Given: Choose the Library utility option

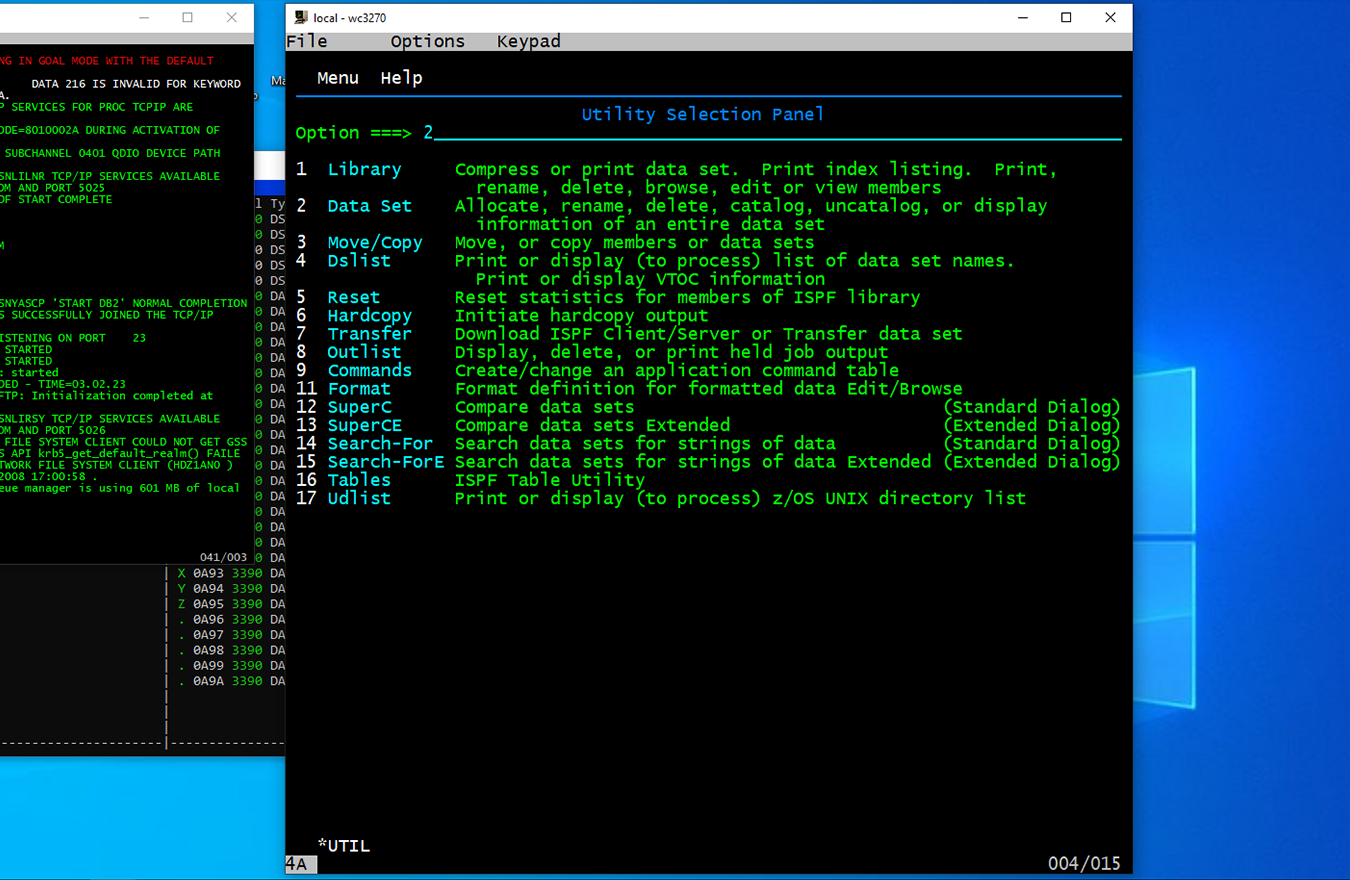Looking at the screenshot, I should coord(364,170).
